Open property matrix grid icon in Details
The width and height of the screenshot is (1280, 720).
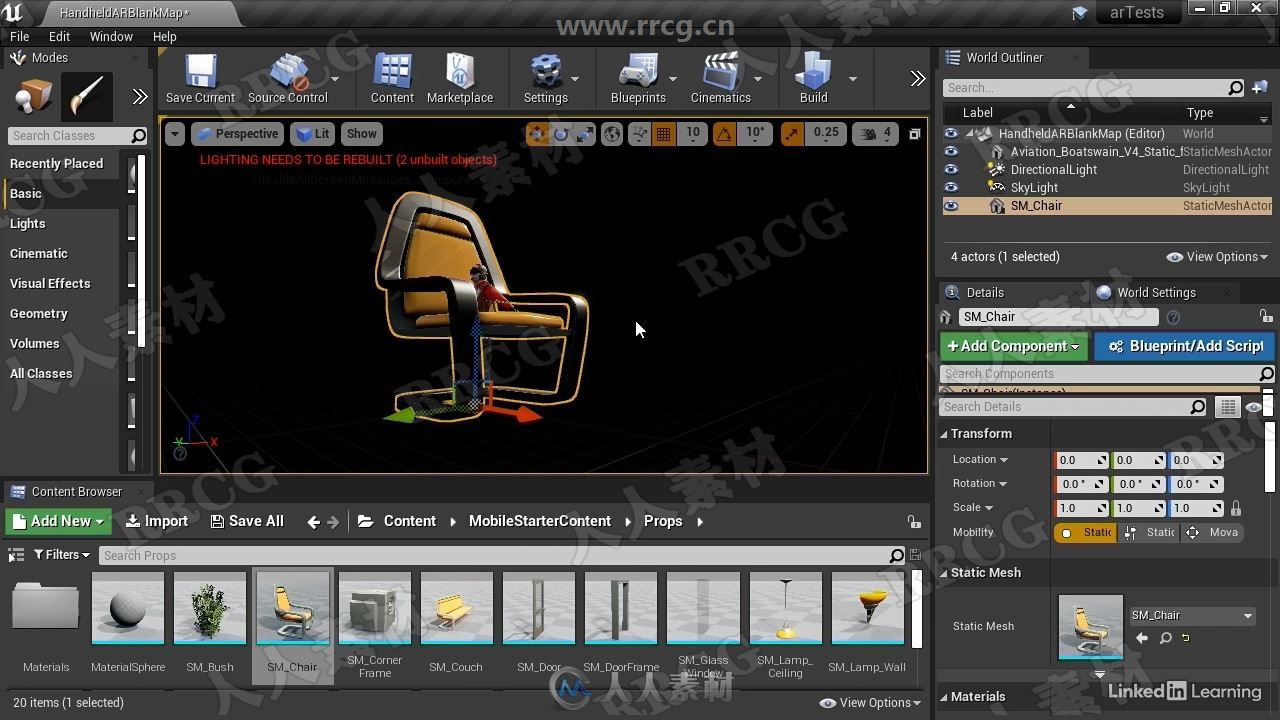click(x=1227, y=407)
